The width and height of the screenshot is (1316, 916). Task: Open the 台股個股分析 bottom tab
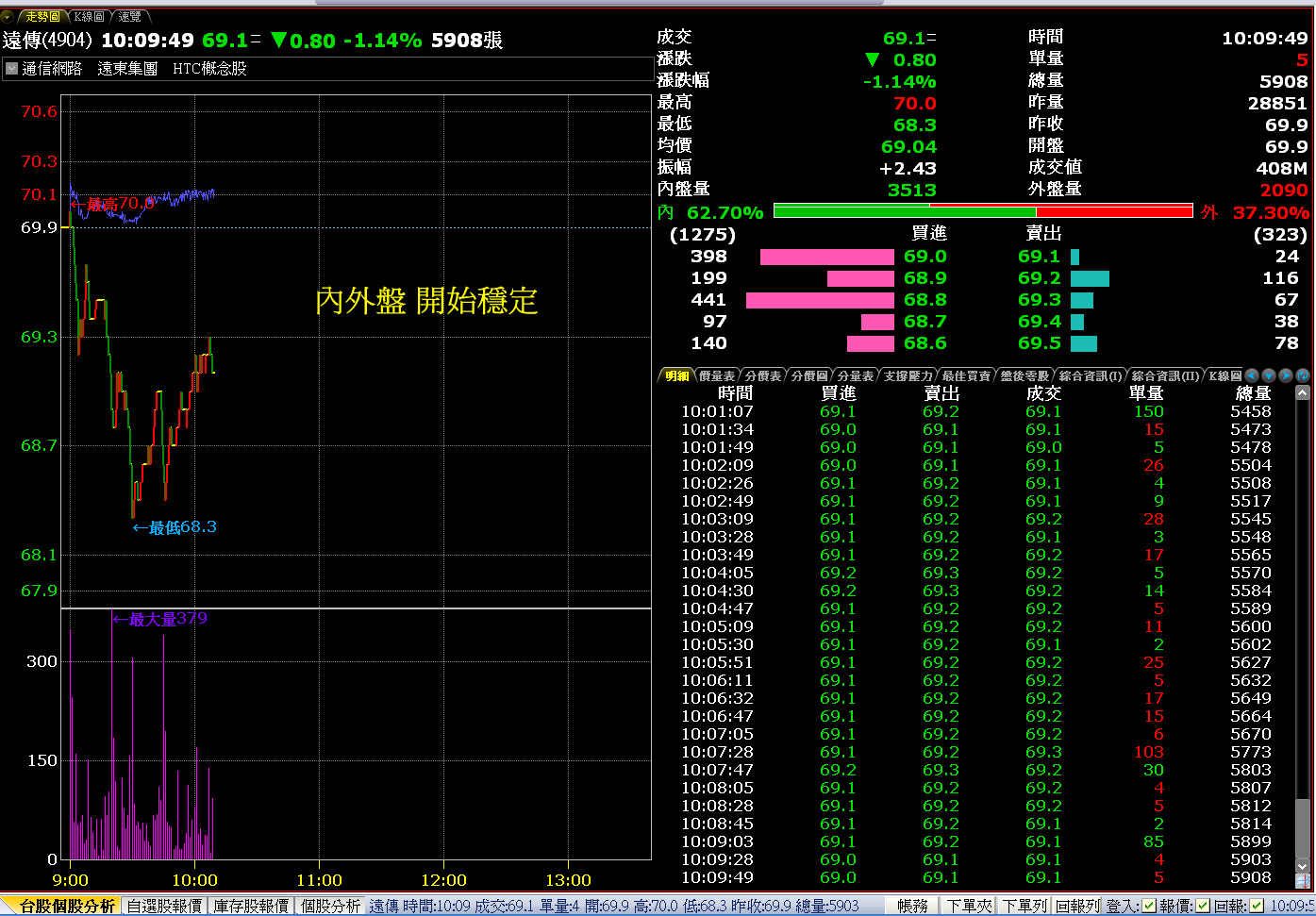tap(67, 906)
